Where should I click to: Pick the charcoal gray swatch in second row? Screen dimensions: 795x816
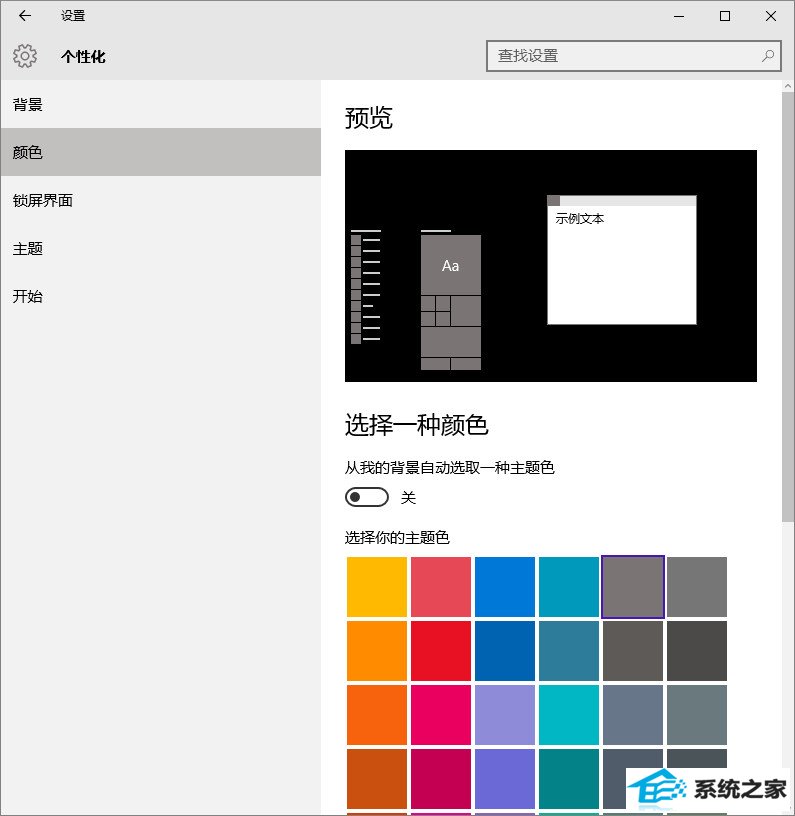pos(697,651)
